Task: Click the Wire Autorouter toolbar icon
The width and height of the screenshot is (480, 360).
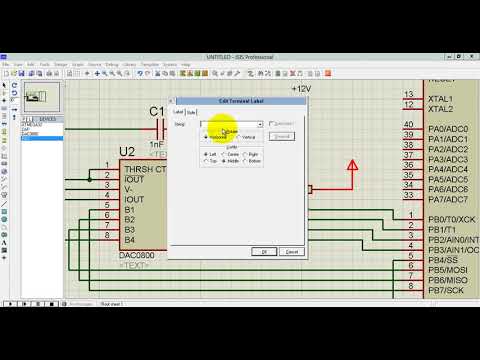Action: 250,73
